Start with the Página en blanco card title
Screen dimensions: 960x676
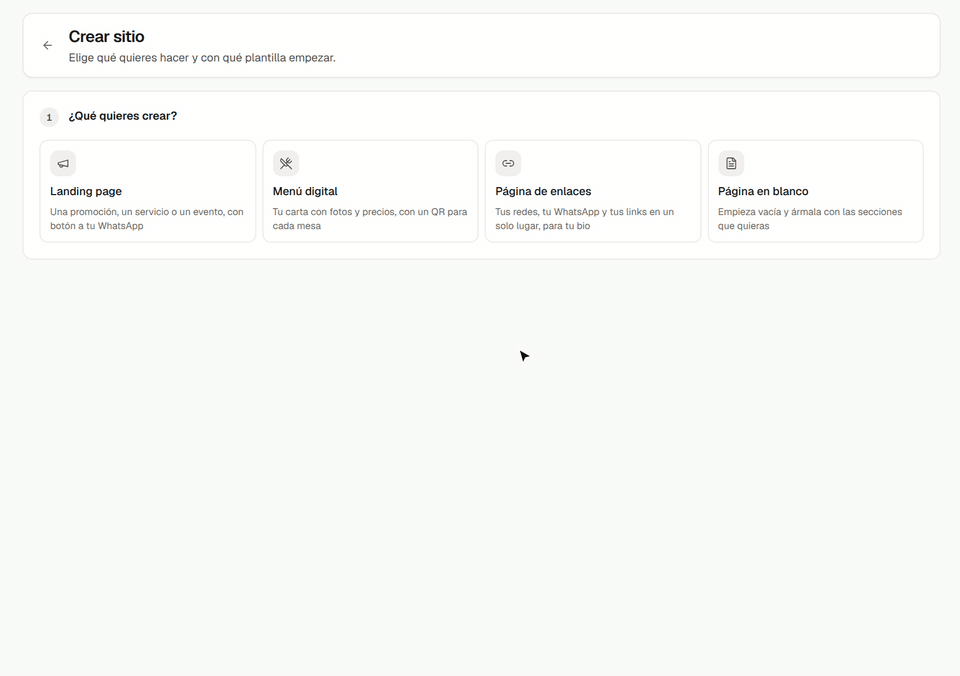(763, 191)
